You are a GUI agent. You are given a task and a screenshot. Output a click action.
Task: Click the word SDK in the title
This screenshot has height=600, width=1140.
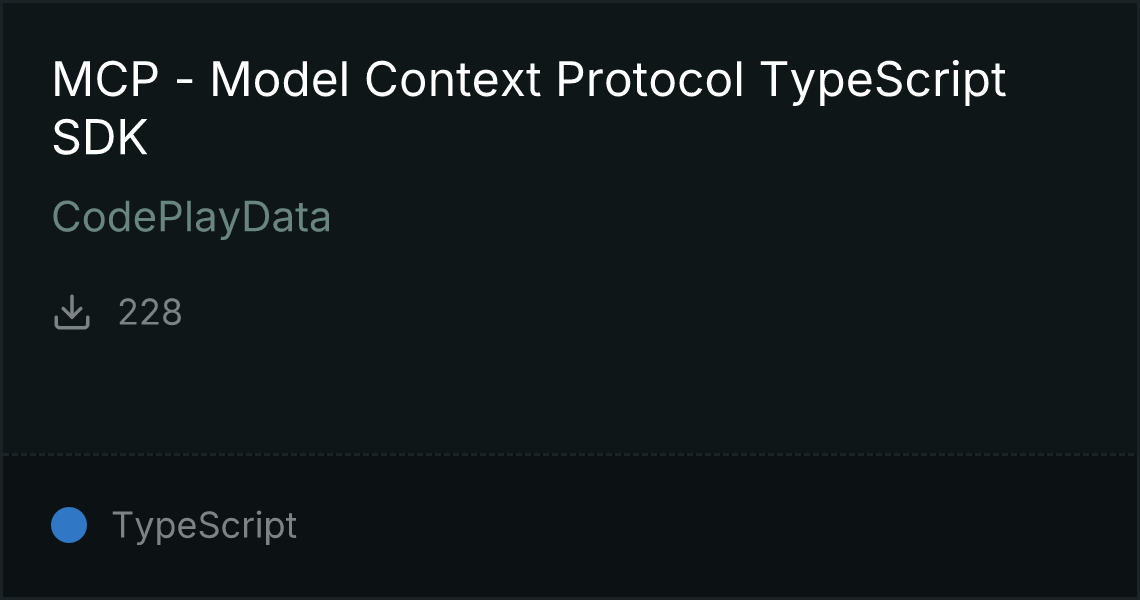(x=100, y=140)
